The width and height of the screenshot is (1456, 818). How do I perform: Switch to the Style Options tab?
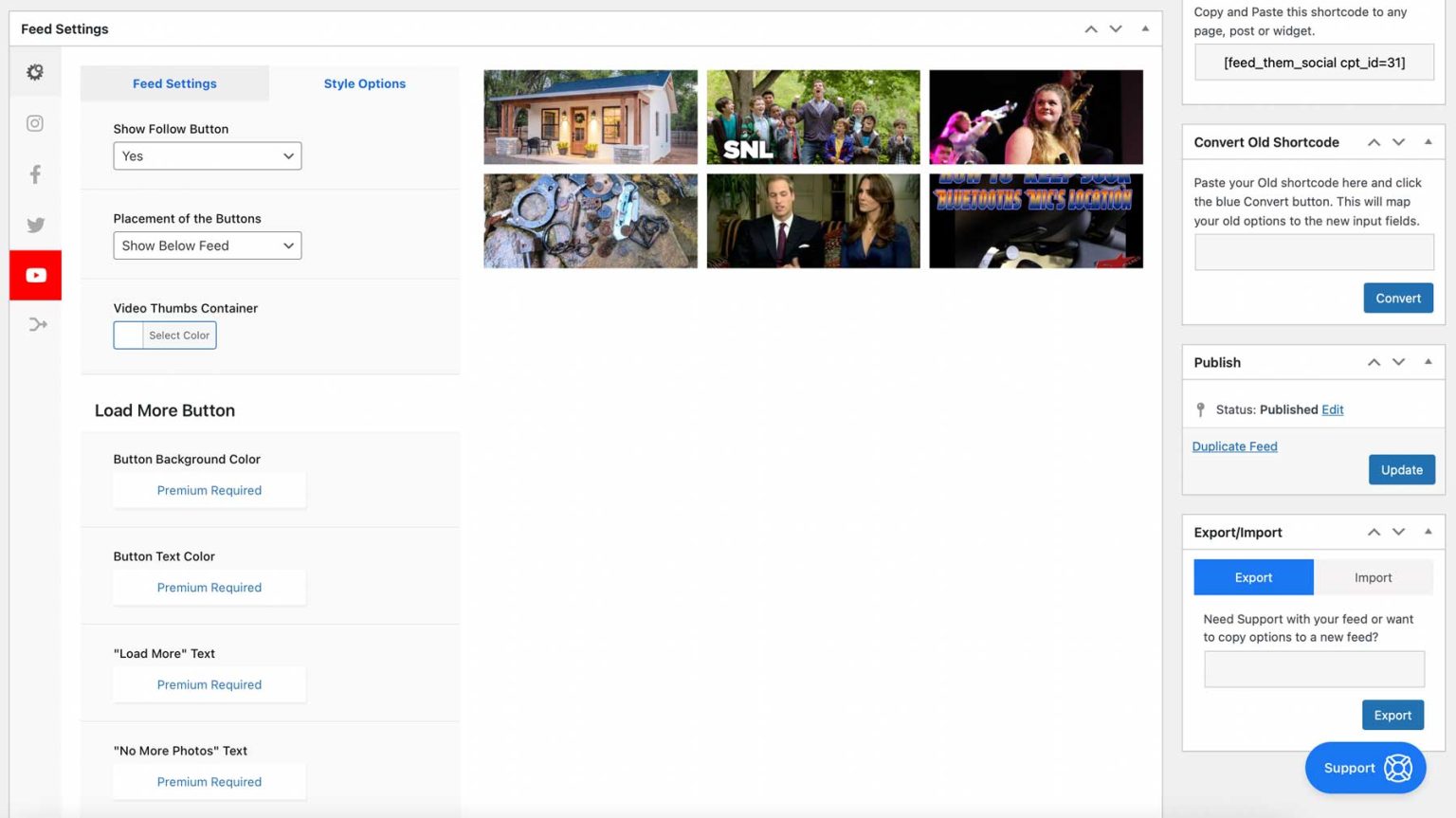pos(365,83)
